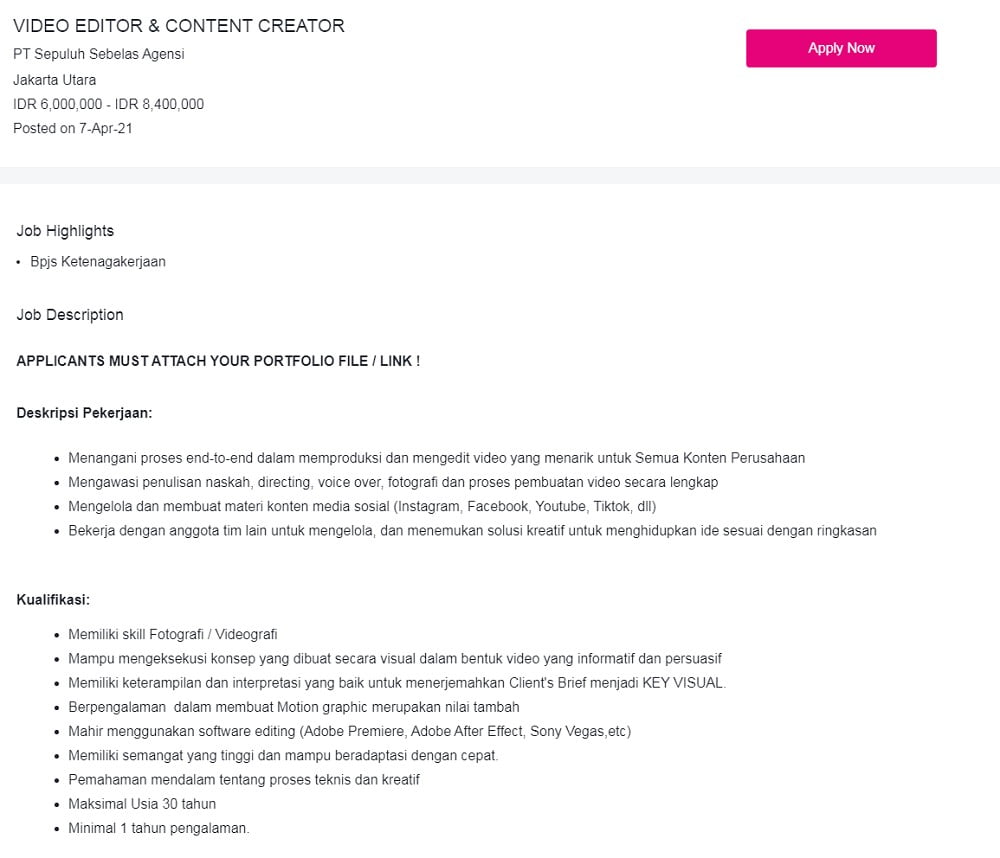Click the Job Description section heading
The height and width of the screenshot is (858, 1000).
[x=70, y=314]
